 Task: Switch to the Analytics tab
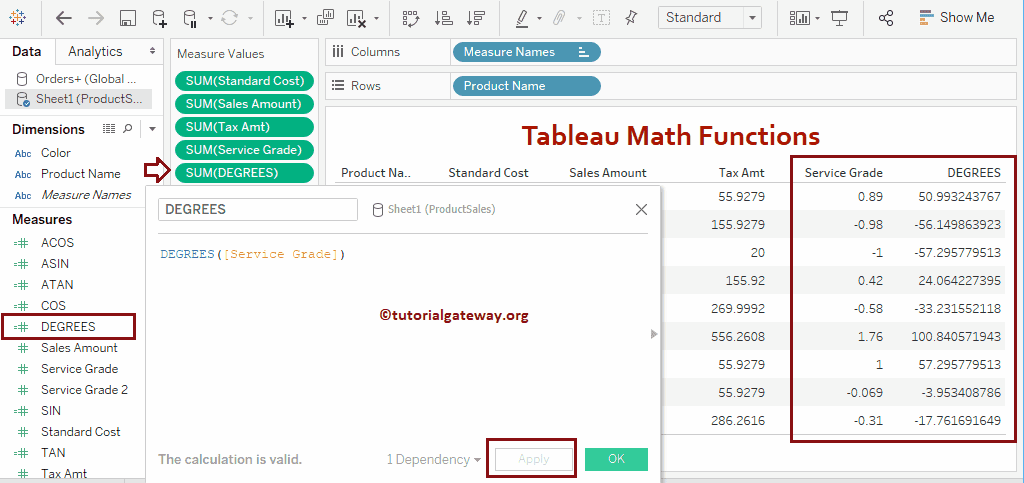tap(95, 52)
